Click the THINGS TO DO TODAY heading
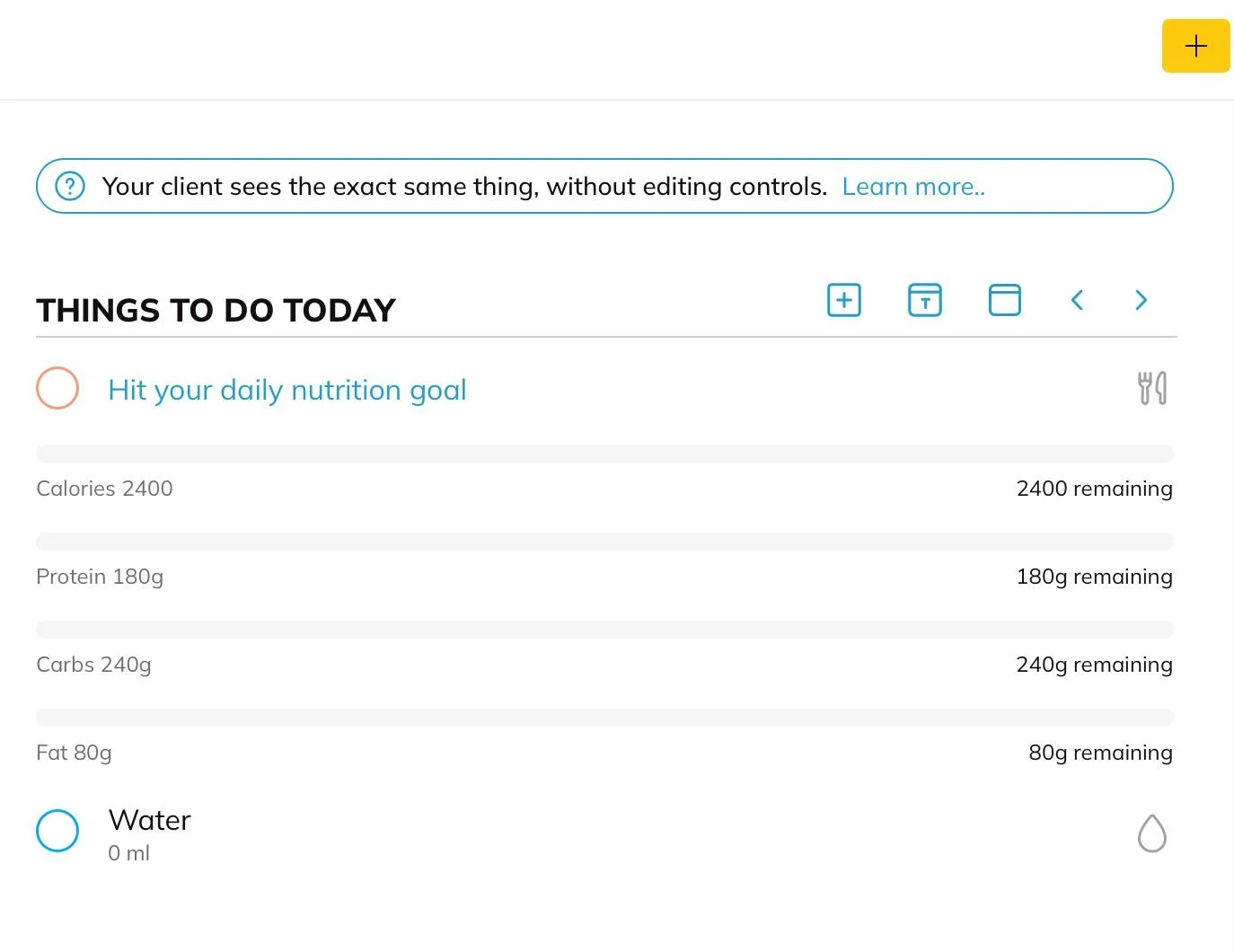1234x952 pixels. pos(216,311)
